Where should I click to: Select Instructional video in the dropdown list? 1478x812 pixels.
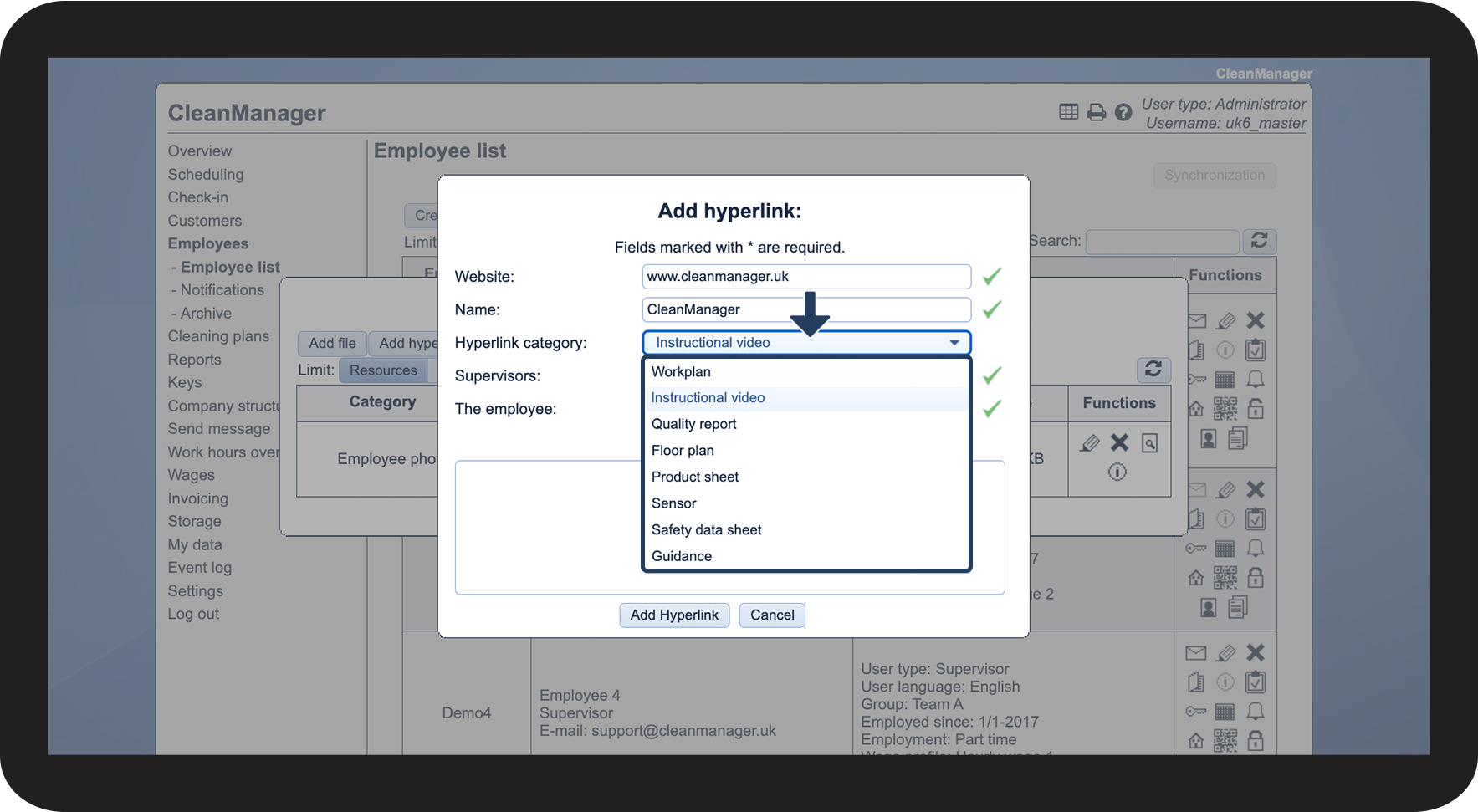806,398
